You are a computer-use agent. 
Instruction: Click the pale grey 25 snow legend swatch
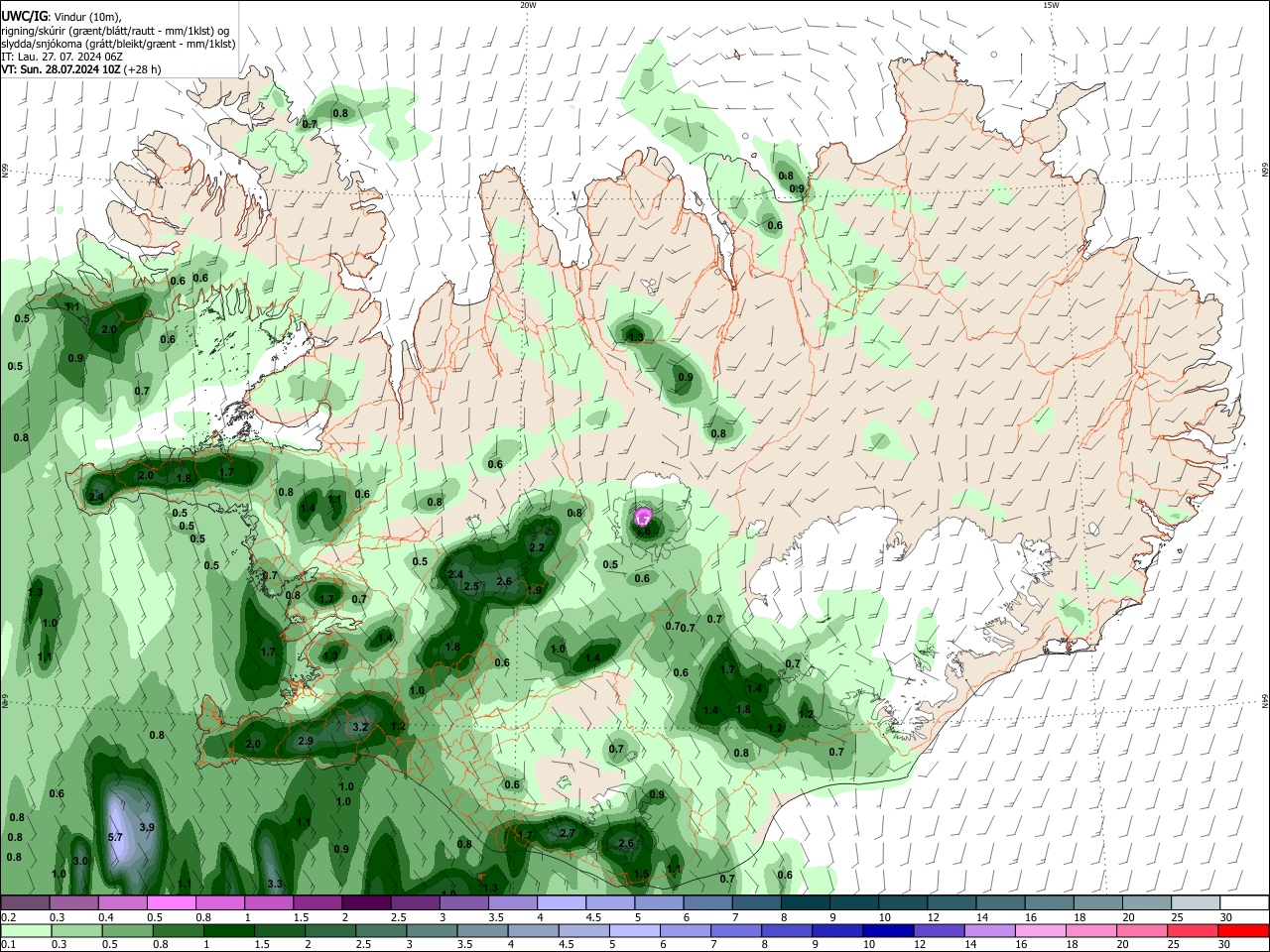pos(1197,903)
